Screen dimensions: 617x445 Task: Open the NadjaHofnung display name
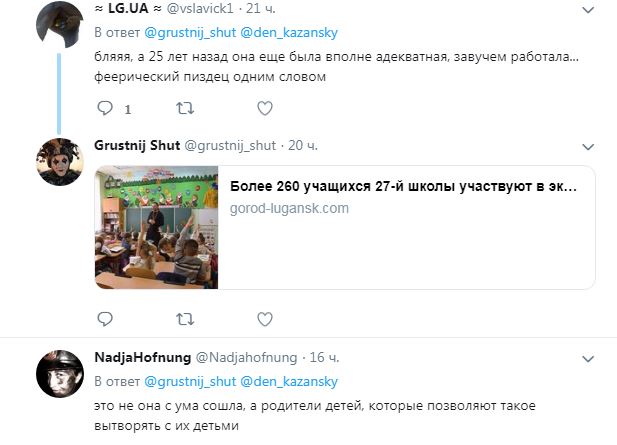click(x=142, y=357)
